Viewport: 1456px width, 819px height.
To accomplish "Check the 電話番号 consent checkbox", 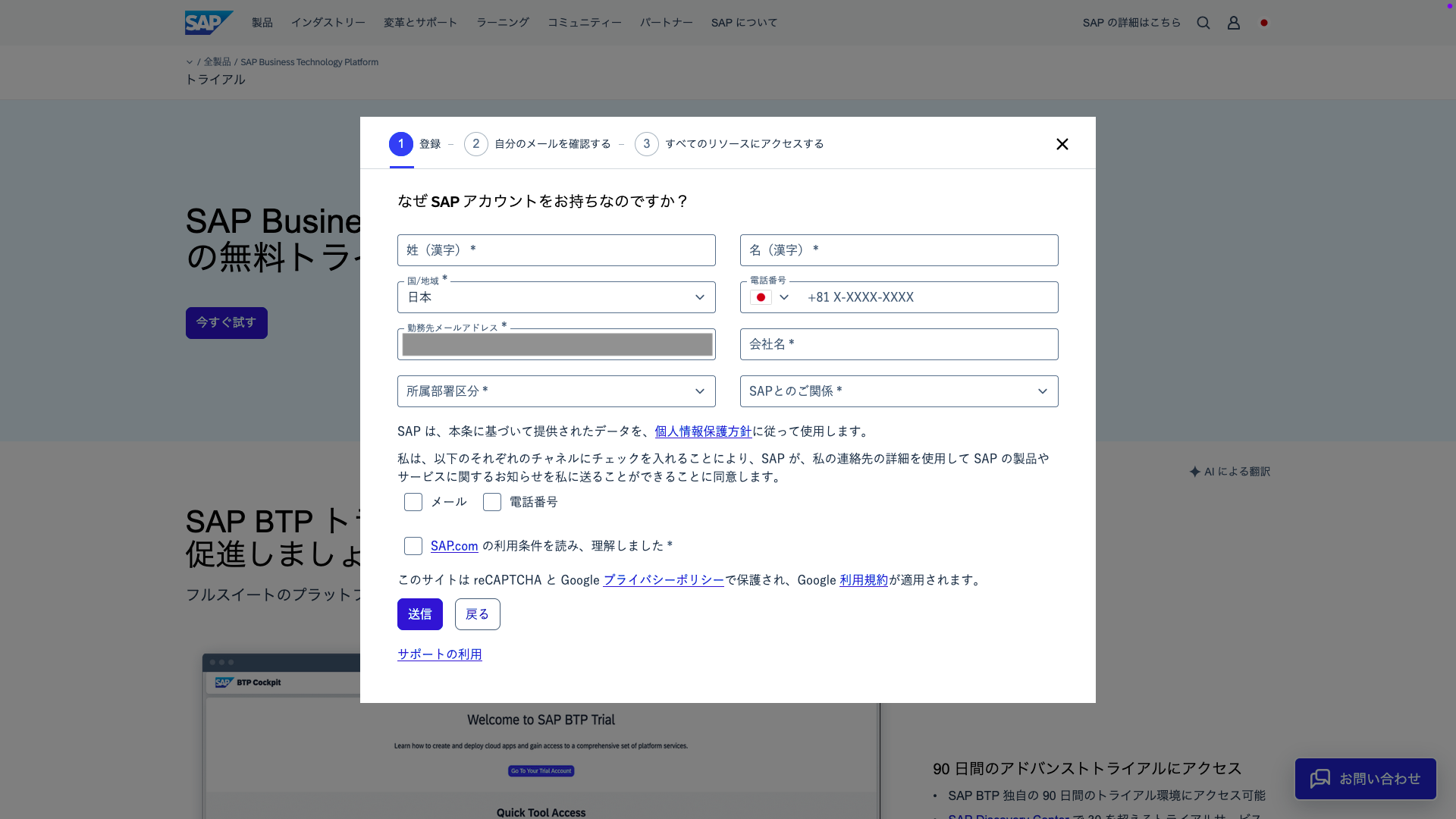I will (x=492, y=502).
